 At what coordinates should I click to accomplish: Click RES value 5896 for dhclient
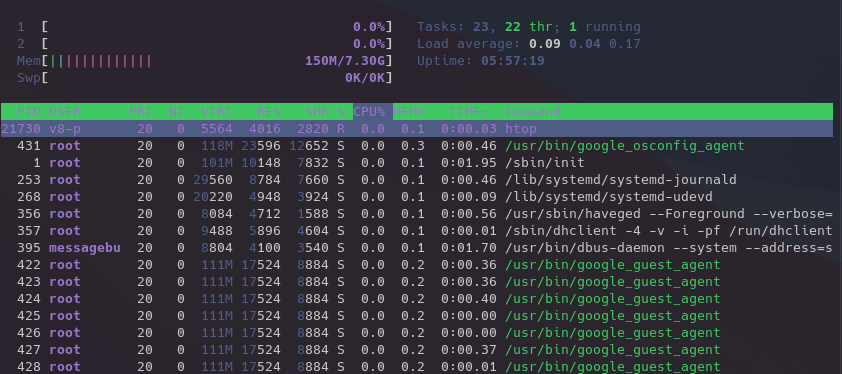pos(264,231)
